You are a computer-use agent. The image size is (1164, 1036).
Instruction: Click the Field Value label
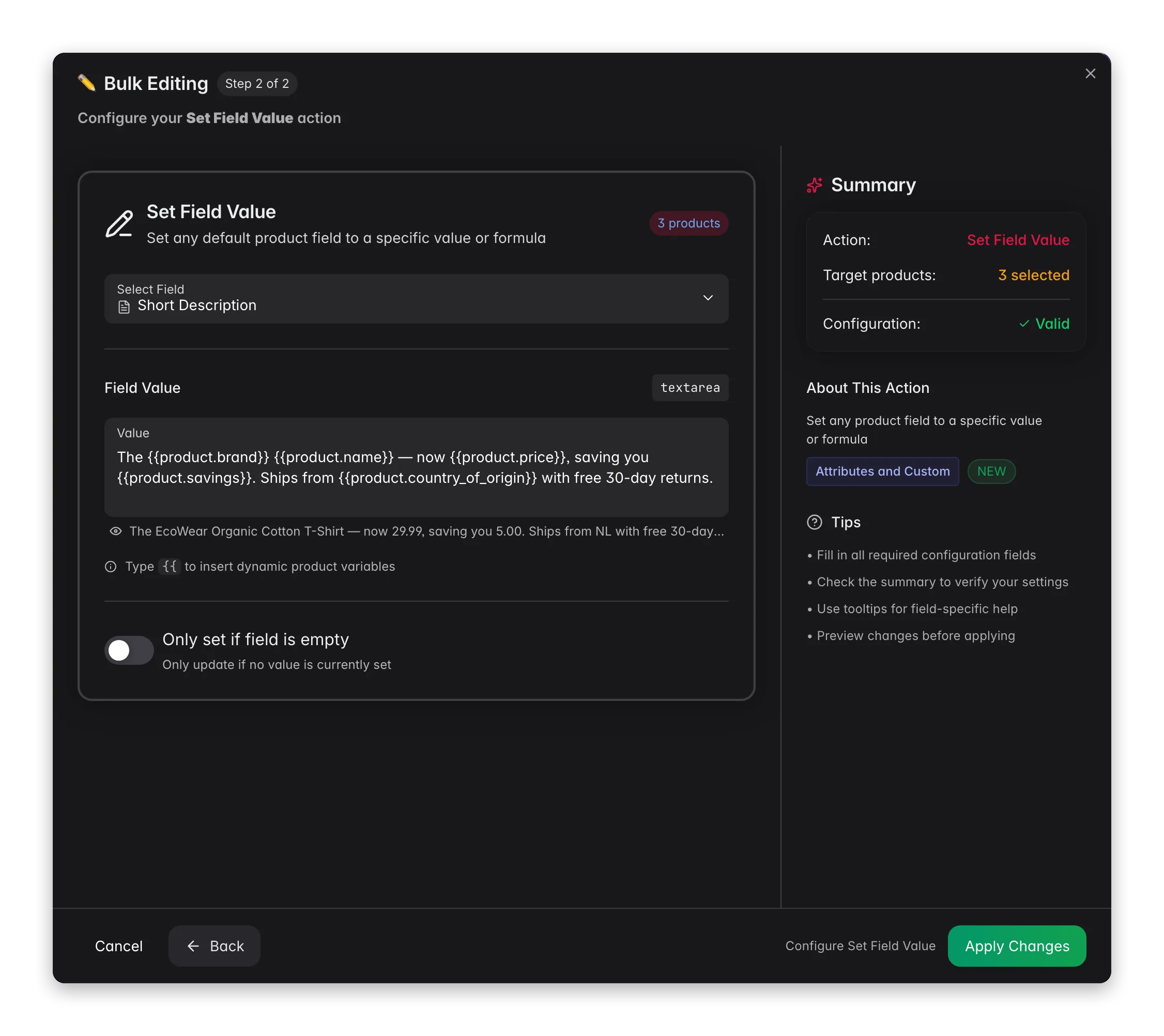coord(142,387)
